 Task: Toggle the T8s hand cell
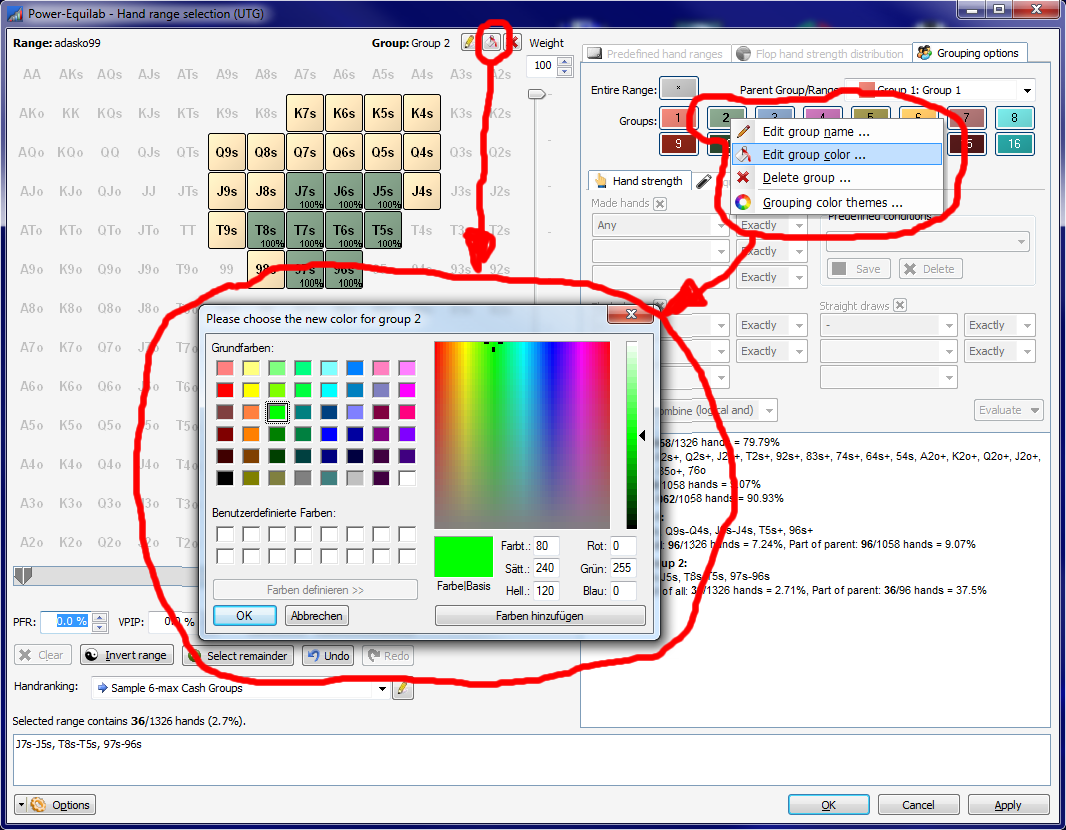coord(266,230)
